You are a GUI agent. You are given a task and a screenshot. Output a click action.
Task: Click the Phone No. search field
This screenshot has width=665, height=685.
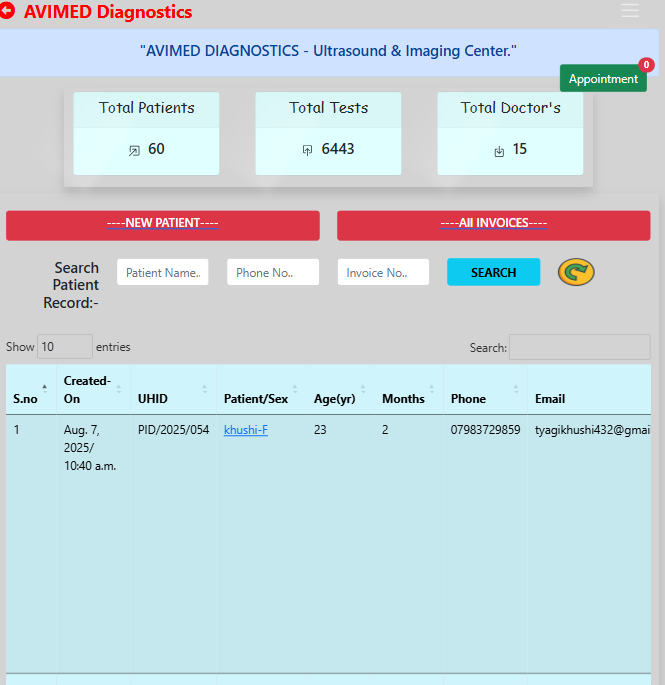click(x=273, y=272)
